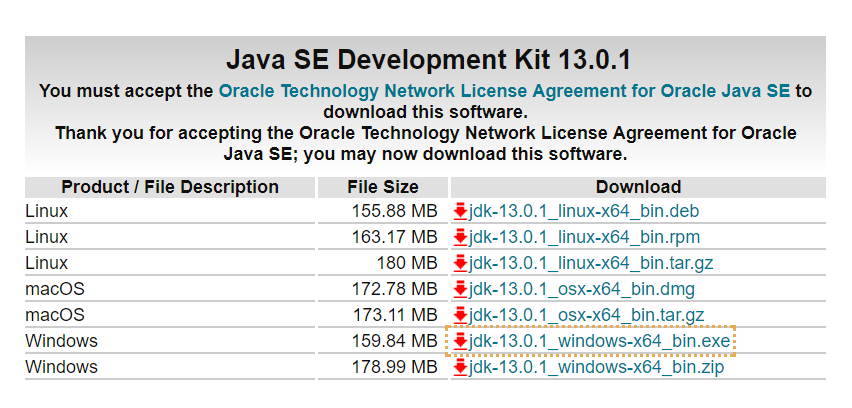The image size is (852, 408).
Task: Click the Product / File Description column header
Action: click(x=170, y=187)
